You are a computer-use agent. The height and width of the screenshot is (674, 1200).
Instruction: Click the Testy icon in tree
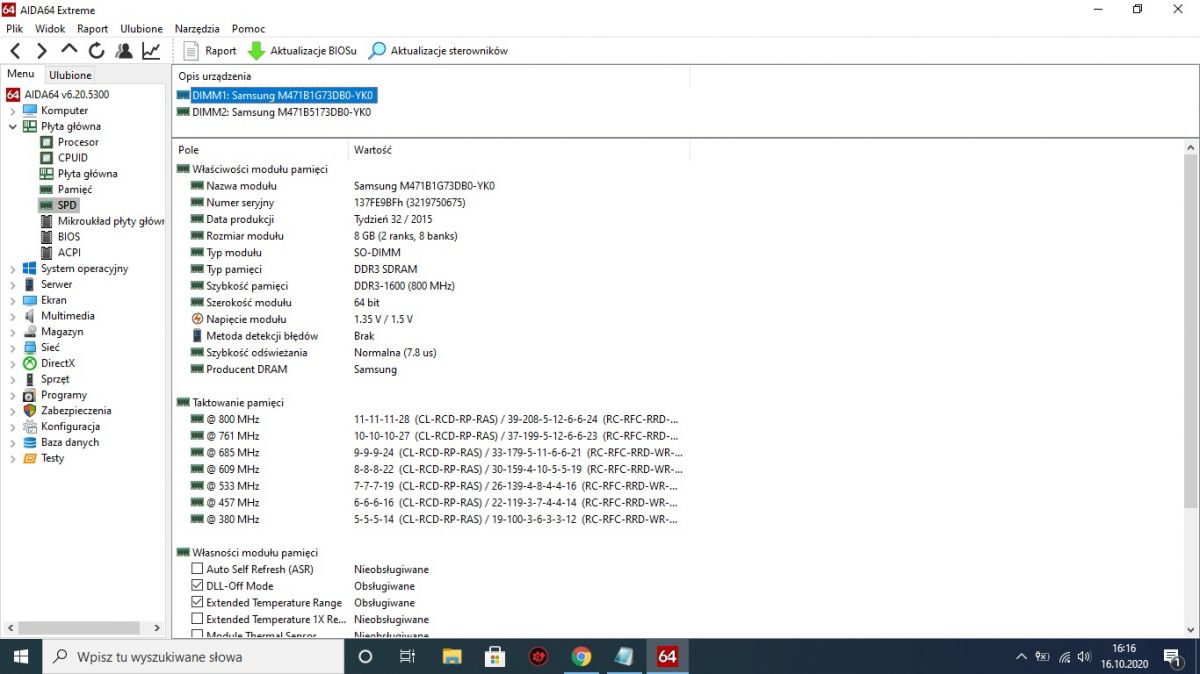tap(30, 458)
